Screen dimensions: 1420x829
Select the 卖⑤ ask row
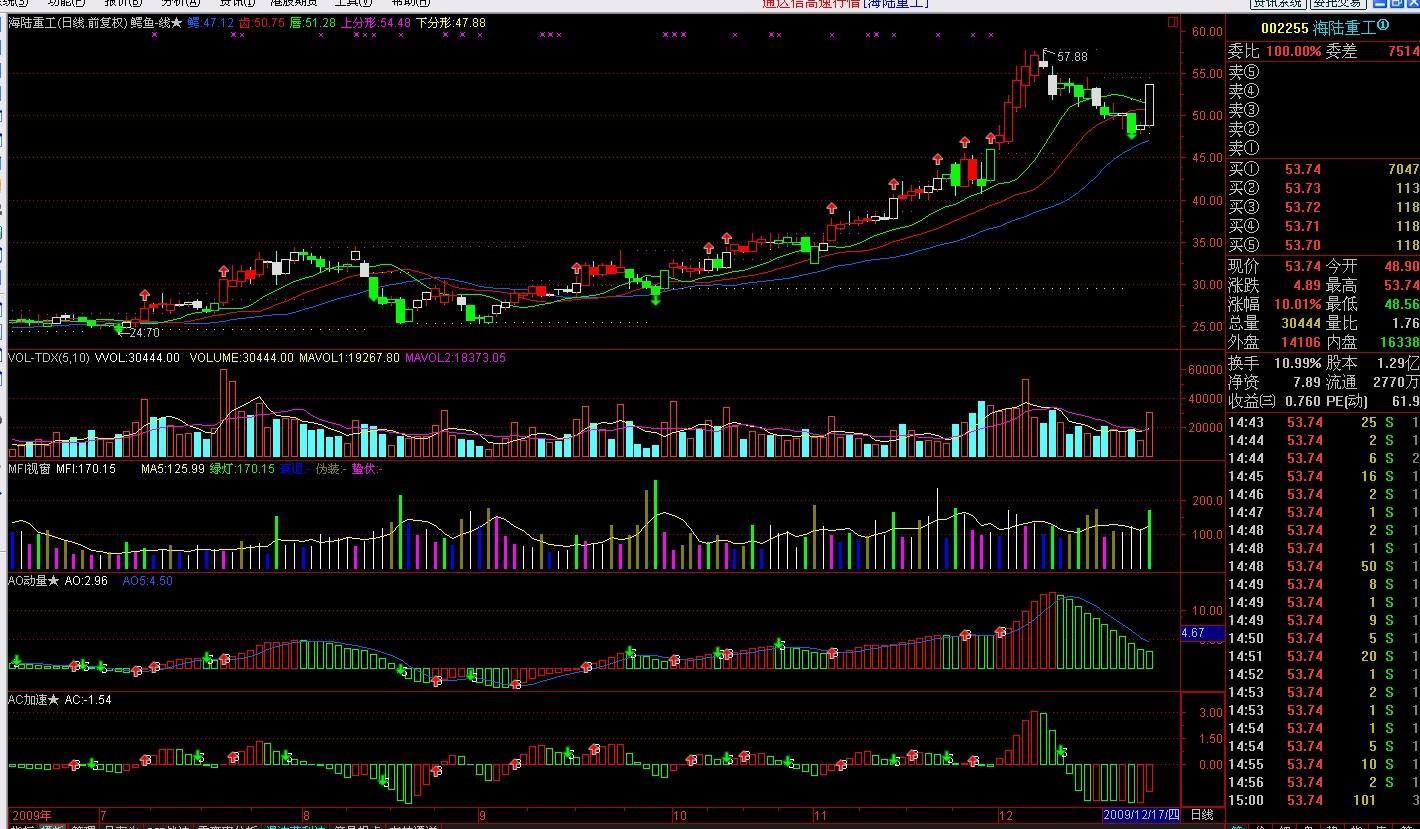[1323, 72]
